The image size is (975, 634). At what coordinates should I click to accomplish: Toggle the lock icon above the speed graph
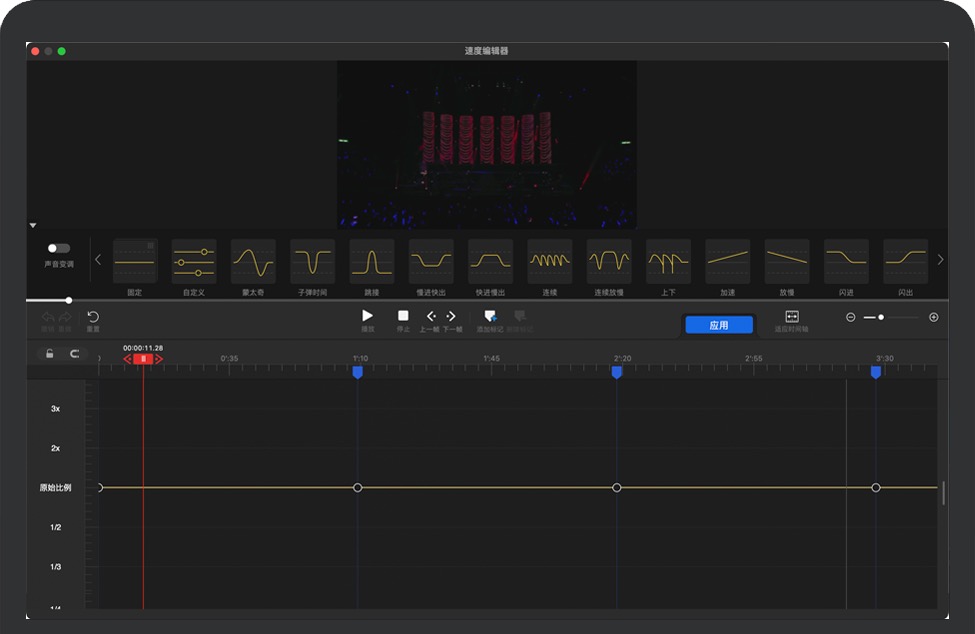[50, 354]
